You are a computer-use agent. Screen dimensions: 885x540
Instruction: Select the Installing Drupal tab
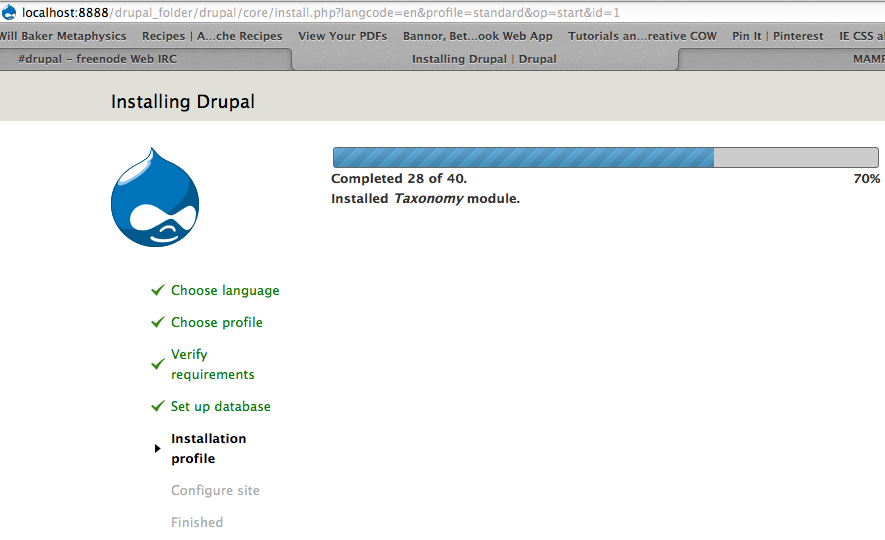pos(484,59)
